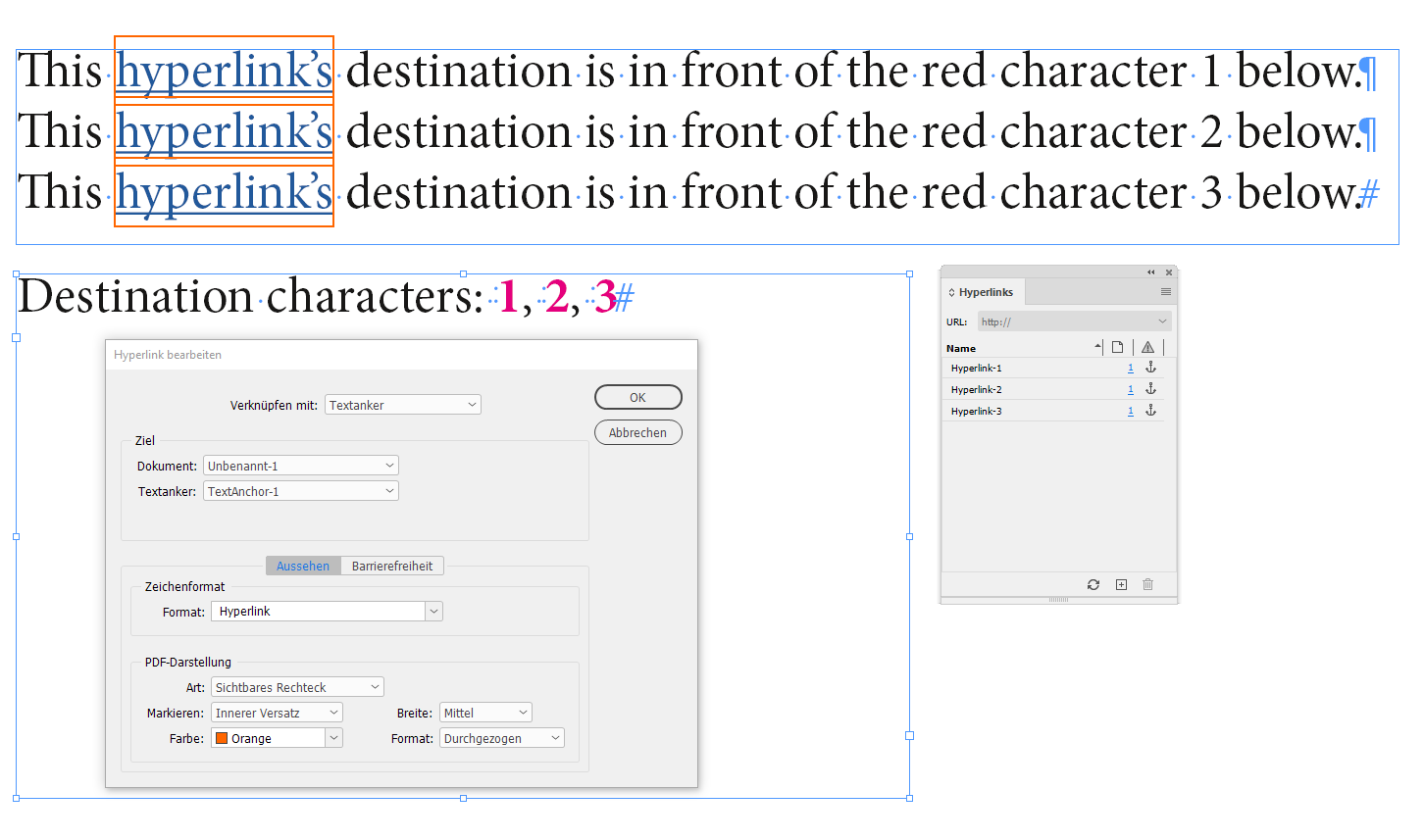Open the Textanker dropdown showing TextAnchor-1
Screen dimensions: 1424x840
300,490
